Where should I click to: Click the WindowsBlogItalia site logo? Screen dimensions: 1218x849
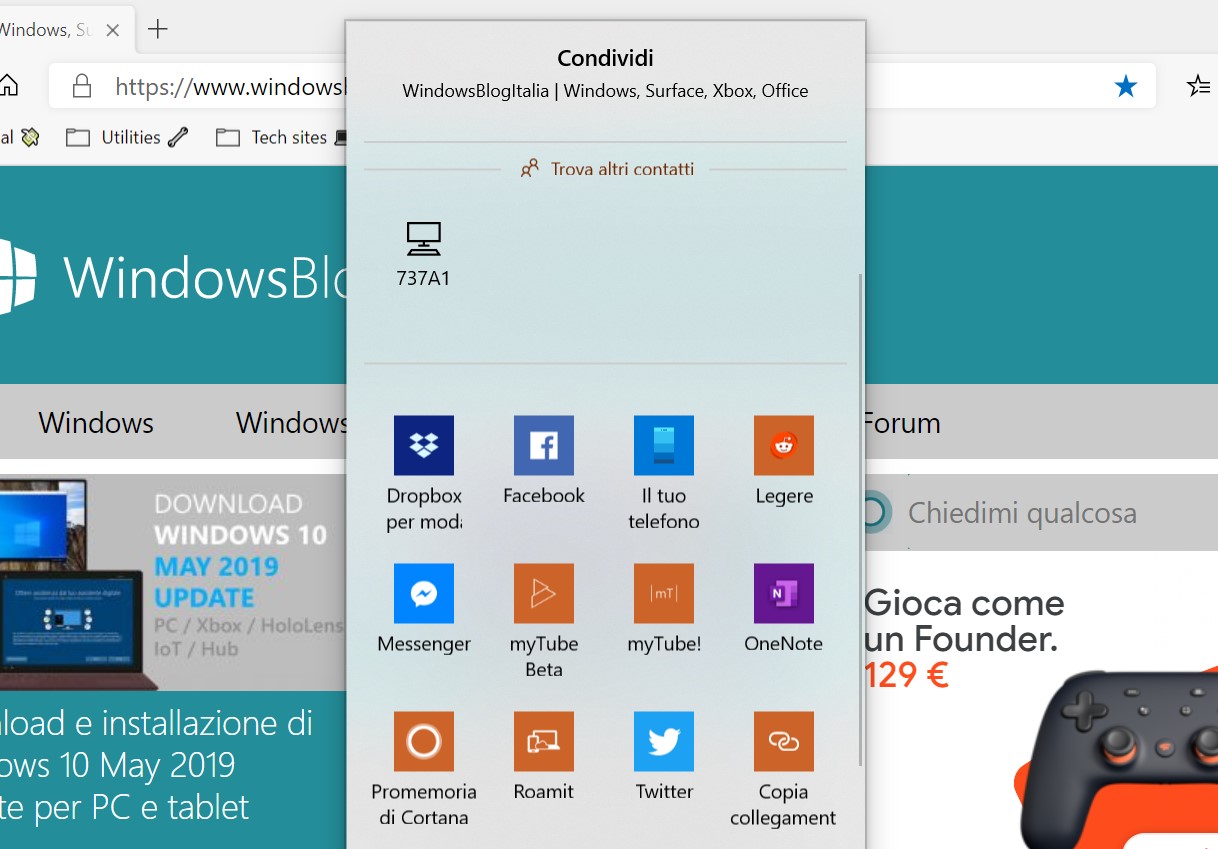[172, 276]
